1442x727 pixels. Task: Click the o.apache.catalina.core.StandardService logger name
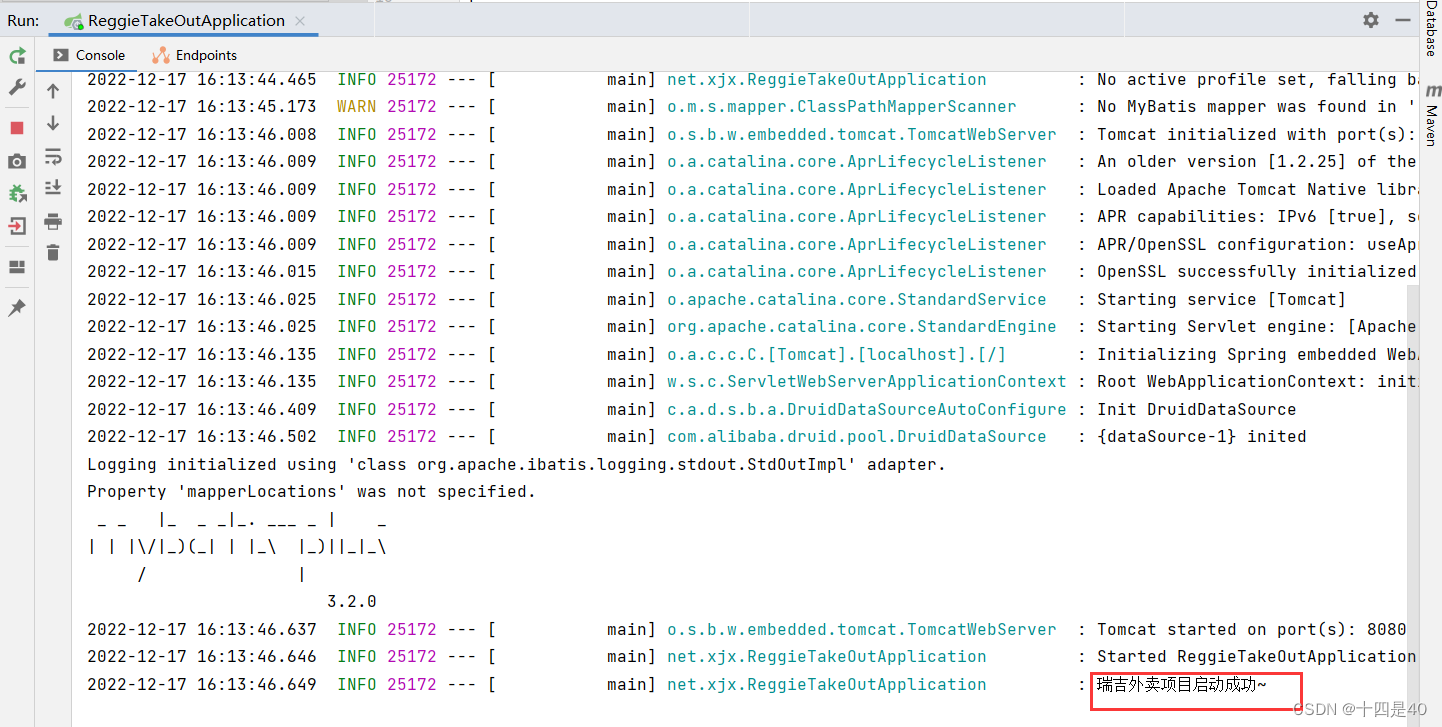(857, 299)
